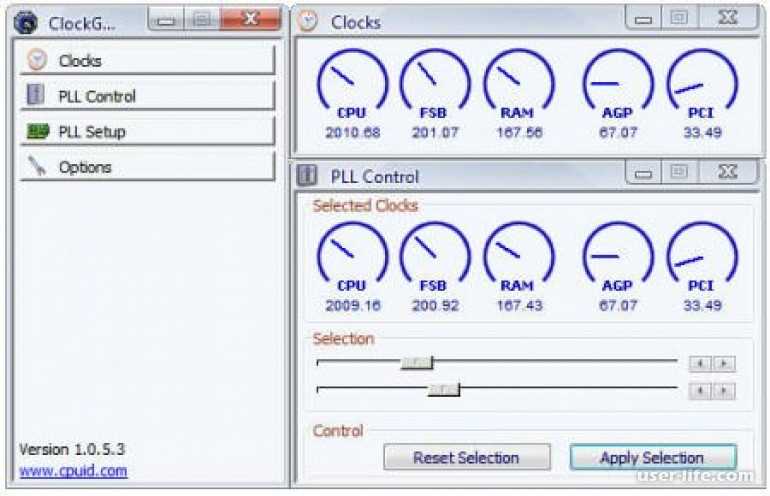Decrease lower slider with left arrow button

700,391
